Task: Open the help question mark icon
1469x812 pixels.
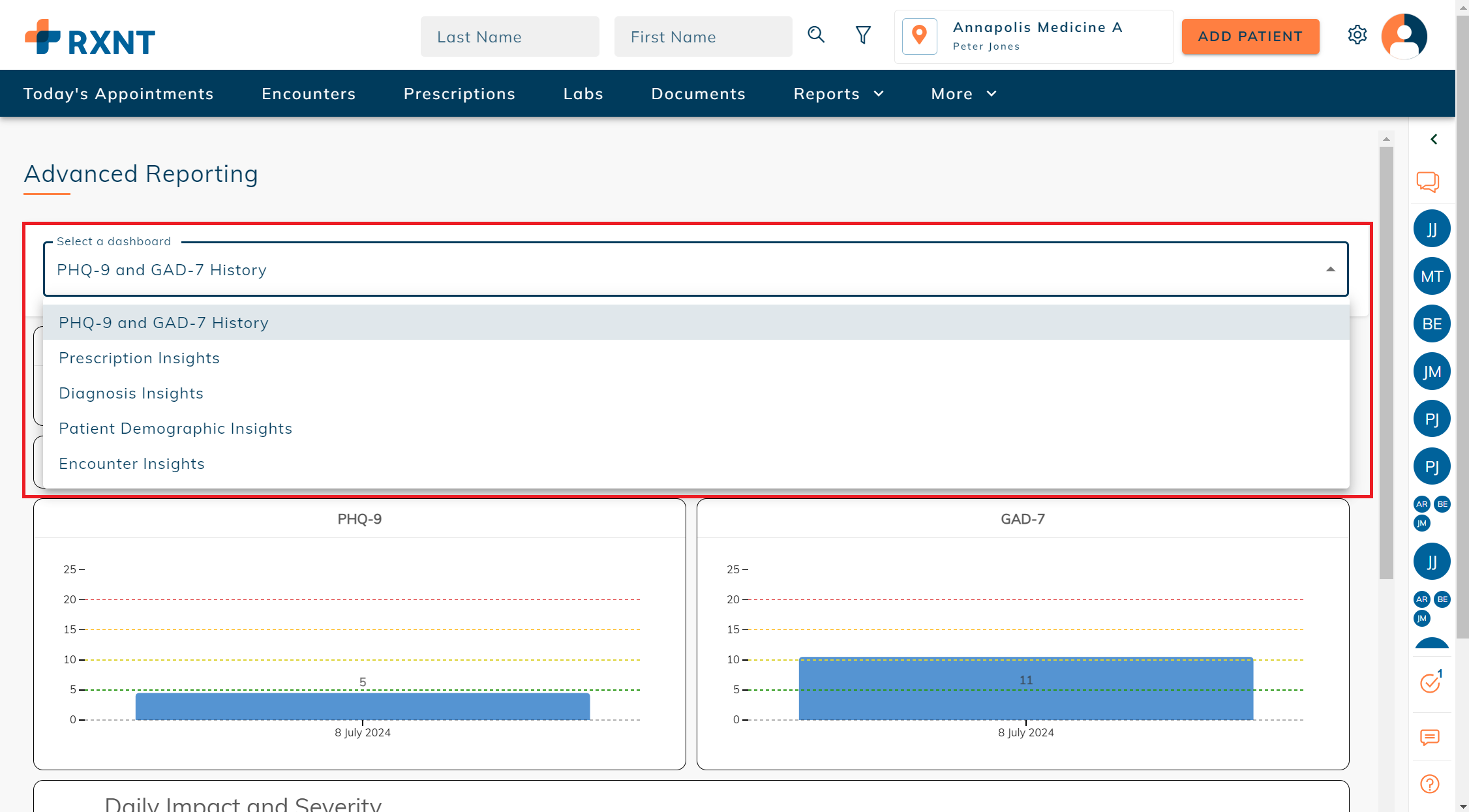Action: [1429, 784]
